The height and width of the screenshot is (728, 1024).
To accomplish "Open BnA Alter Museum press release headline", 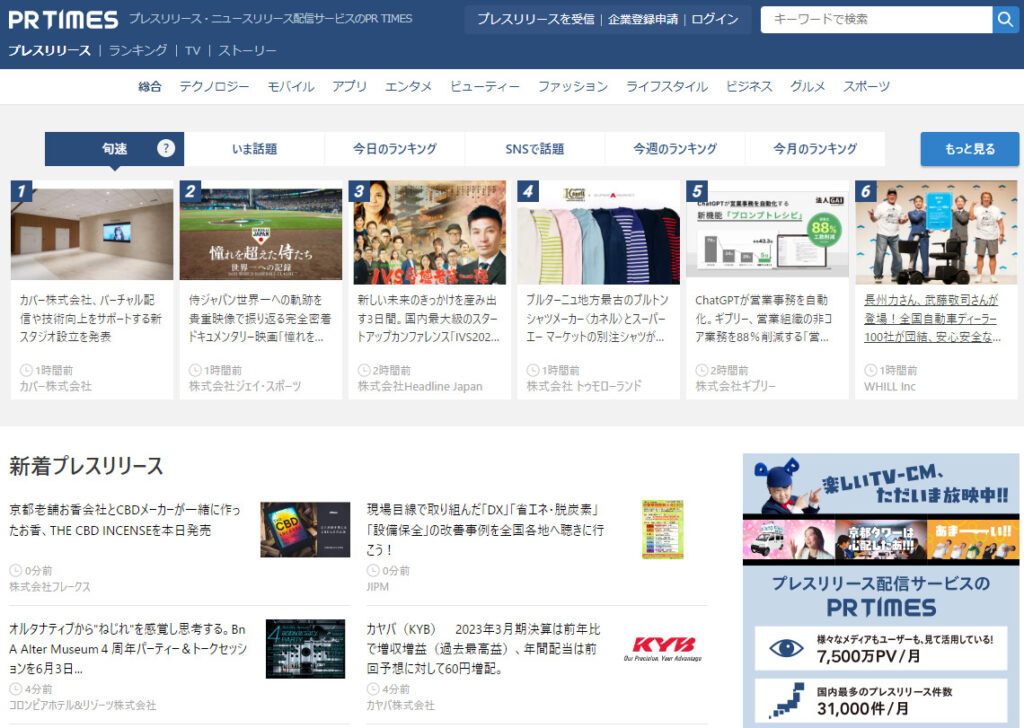I will pos(128,648).
